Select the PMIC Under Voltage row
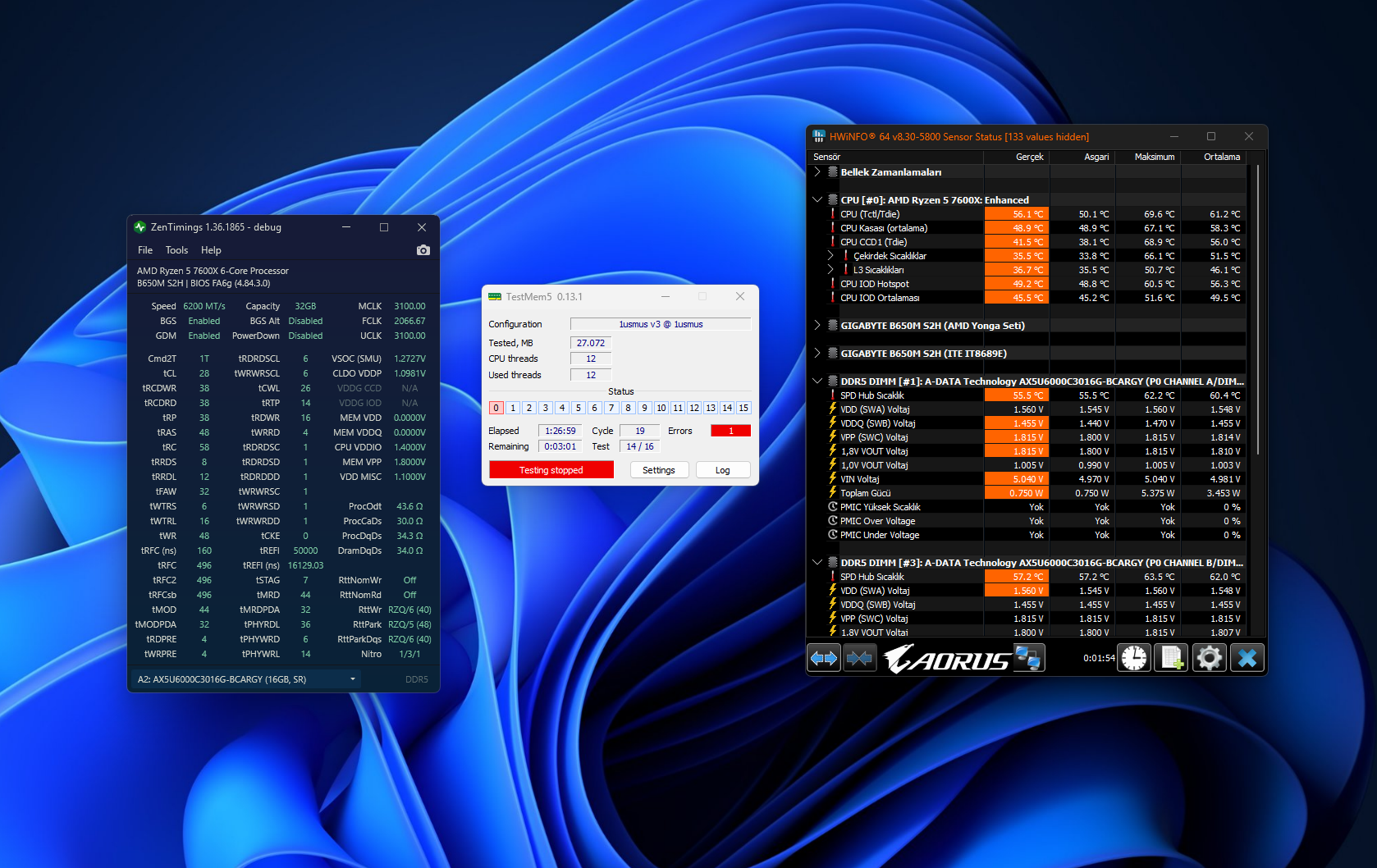This screenshot has width=1377, height=868. pyautogui.click(x=1027, y=535)
